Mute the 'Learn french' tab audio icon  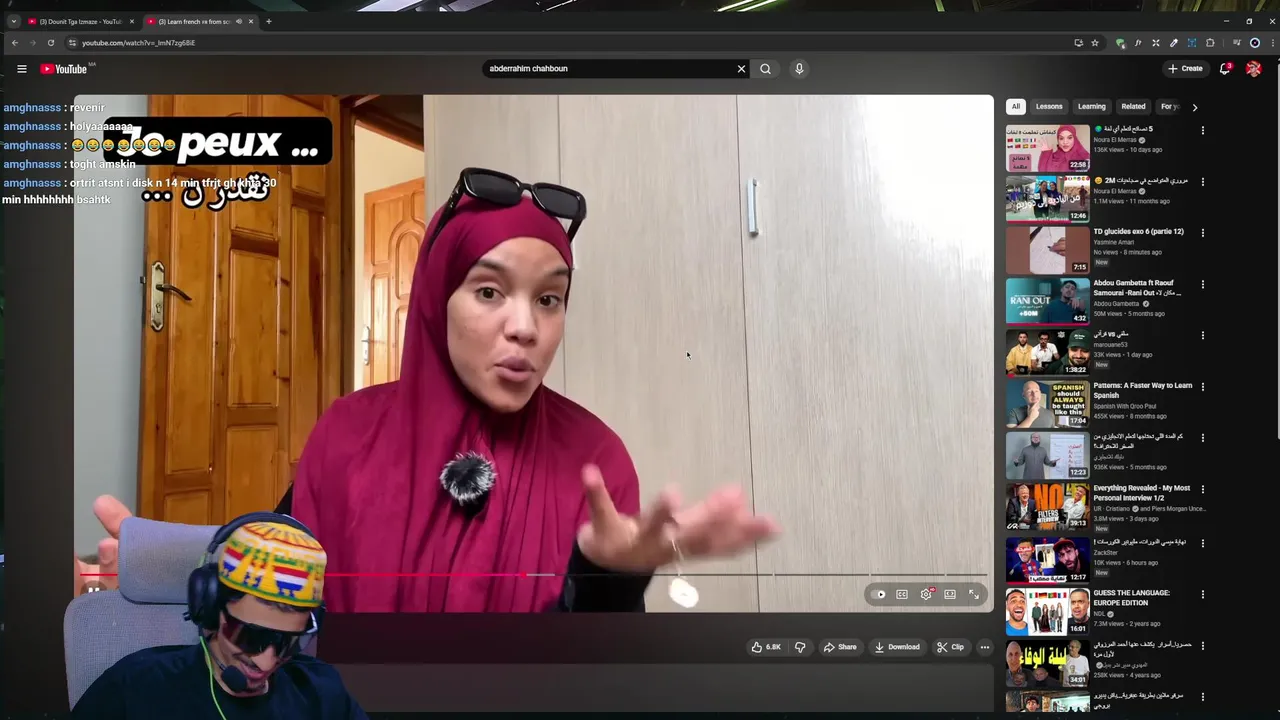pyautogui.click(x=239, y=21)
